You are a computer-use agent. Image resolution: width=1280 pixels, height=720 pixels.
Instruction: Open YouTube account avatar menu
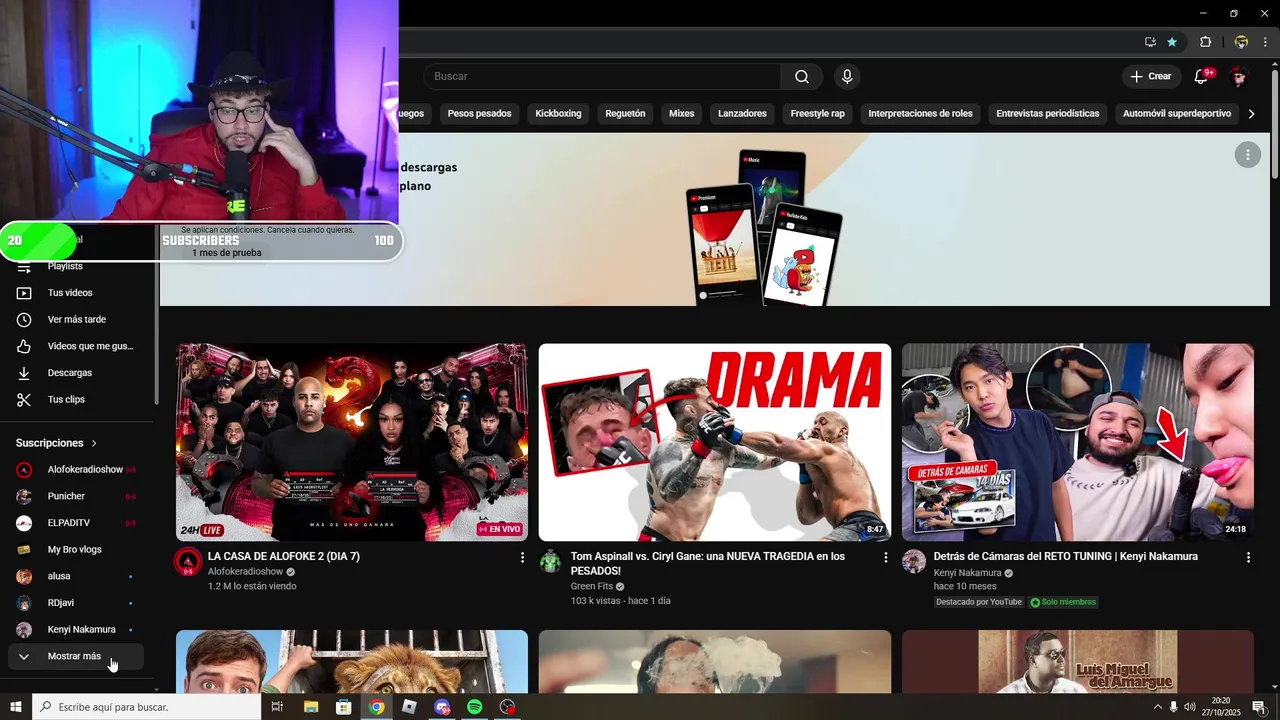pos(1239,76)
